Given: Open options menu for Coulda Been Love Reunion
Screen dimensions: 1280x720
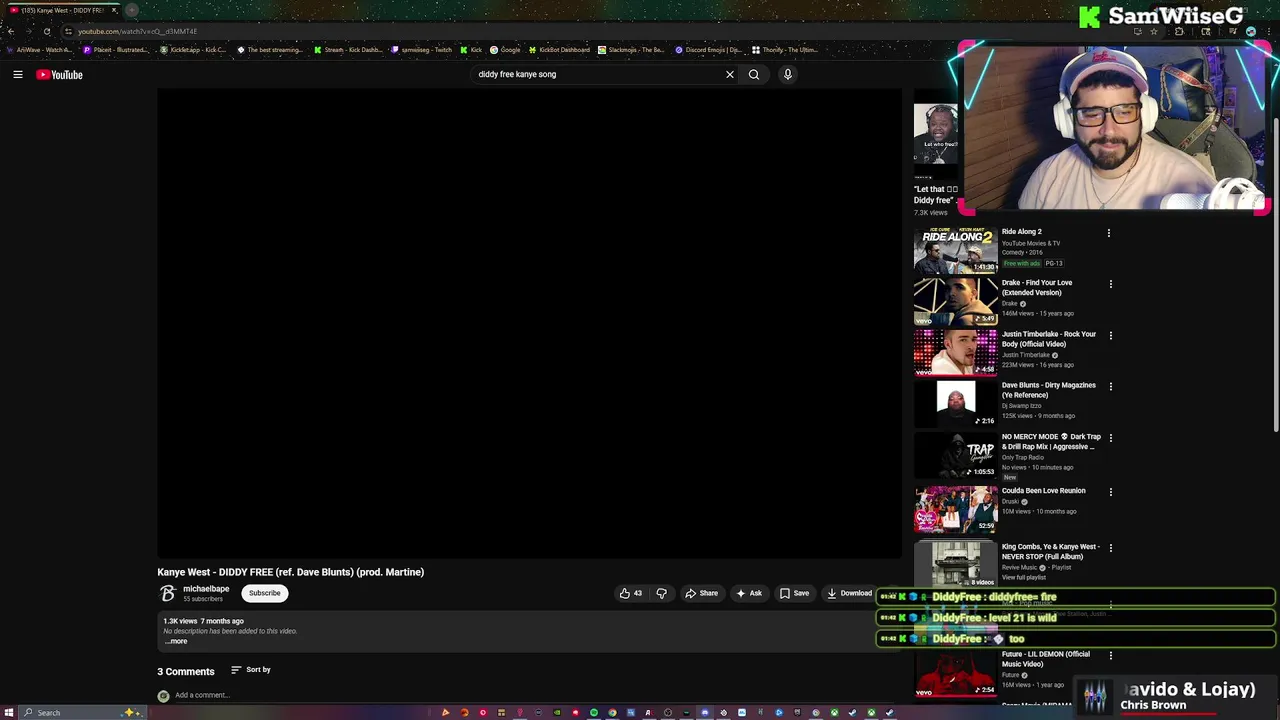Looking at the screenshot, I should (x=1110, y=492).
